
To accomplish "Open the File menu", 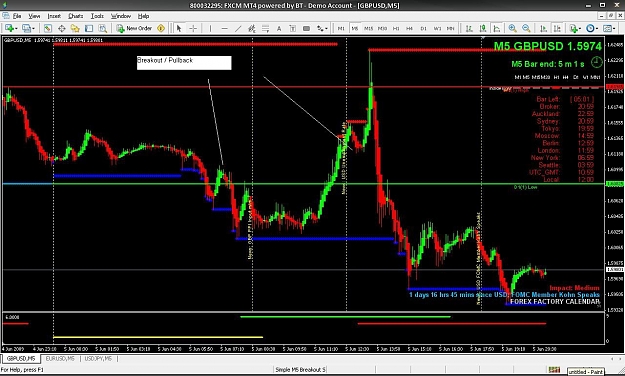I will click(17, 16).
